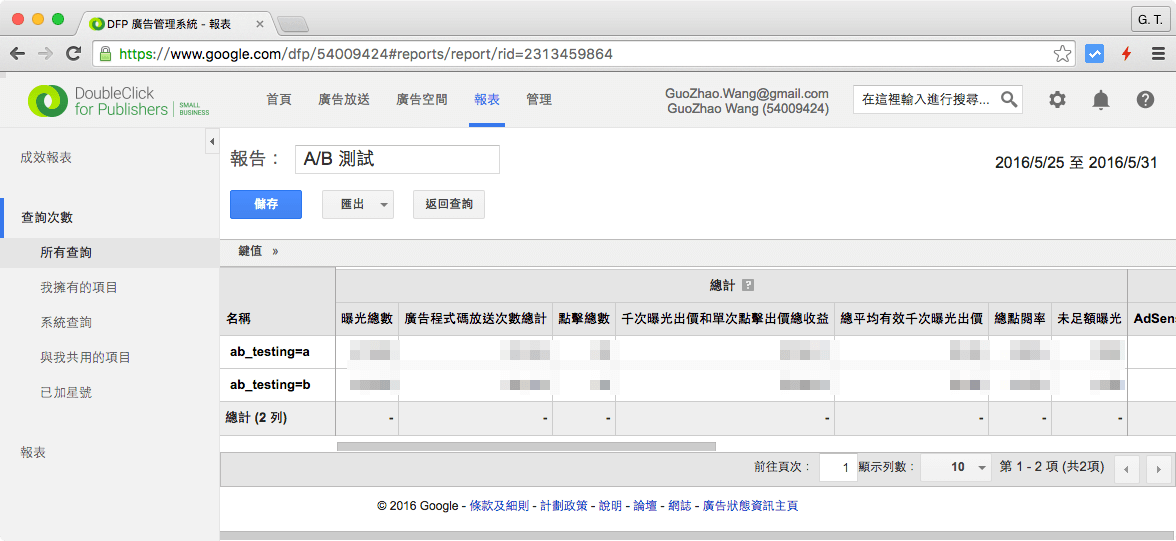
Task: Click the blue checkmark extension icon
Action: pos(1094,54)
